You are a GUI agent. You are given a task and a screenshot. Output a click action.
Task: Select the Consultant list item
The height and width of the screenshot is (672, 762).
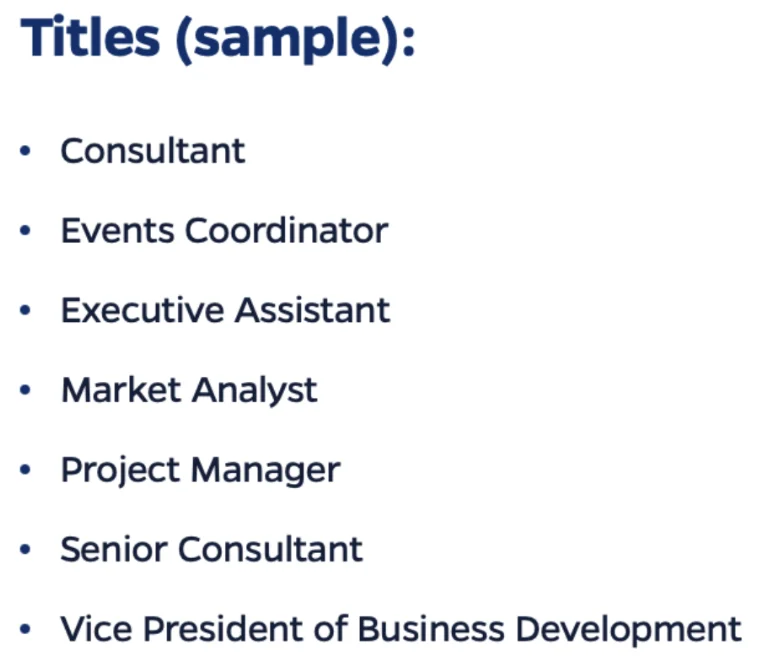(152, 151)
